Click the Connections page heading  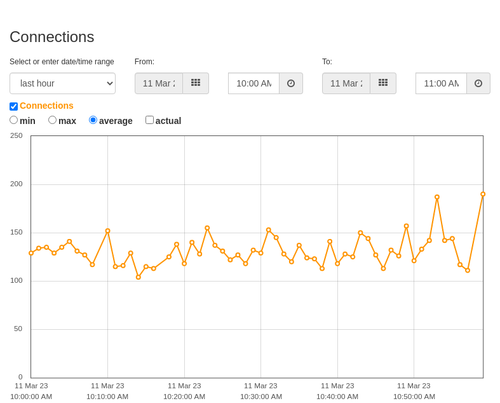[52, 37]
